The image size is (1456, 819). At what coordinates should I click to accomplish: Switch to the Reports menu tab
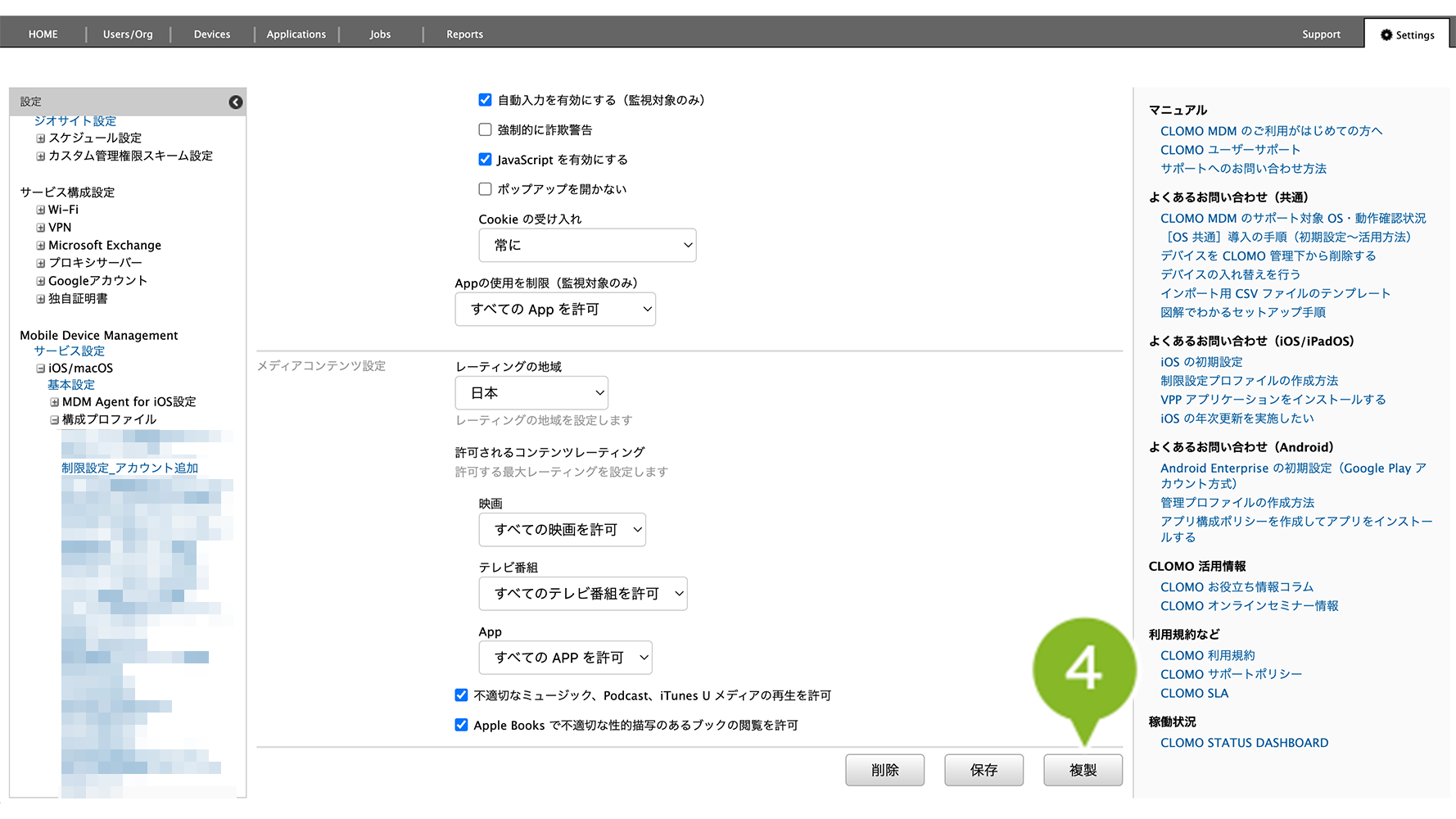464,34
